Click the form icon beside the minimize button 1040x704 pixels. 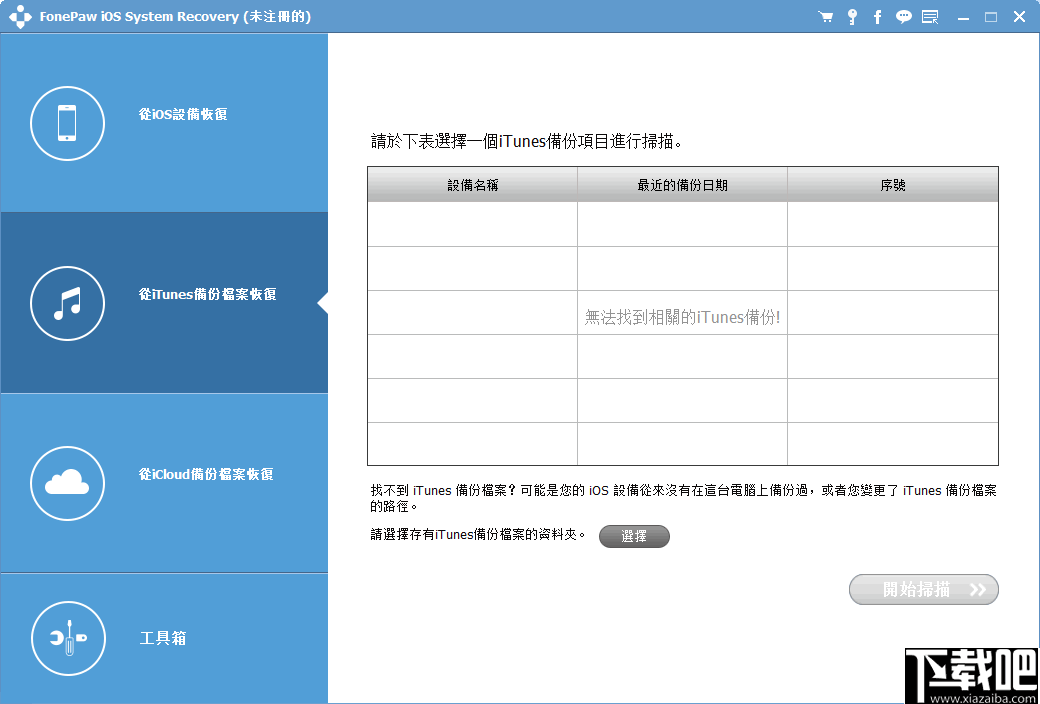tap(929, 16)
